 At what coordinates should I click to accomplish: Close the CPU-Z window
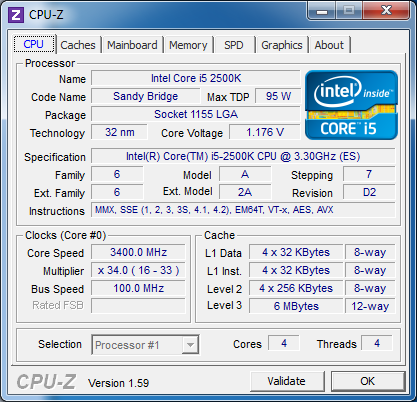click(x=386, y=11)
